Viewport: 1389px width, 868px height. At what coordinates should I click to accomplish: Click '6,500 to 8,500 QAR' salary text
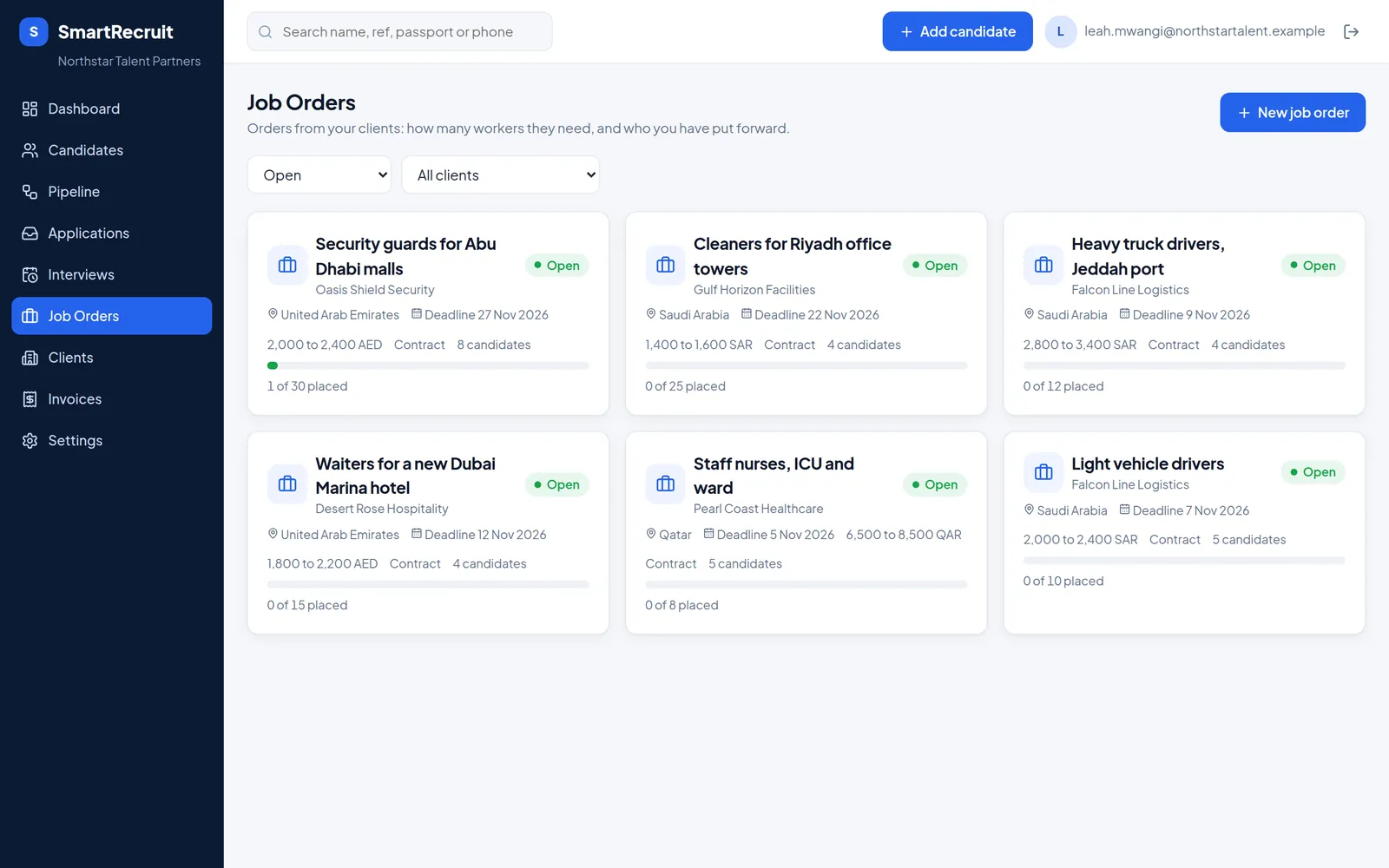pyautogui.click(x=904, y=535)
